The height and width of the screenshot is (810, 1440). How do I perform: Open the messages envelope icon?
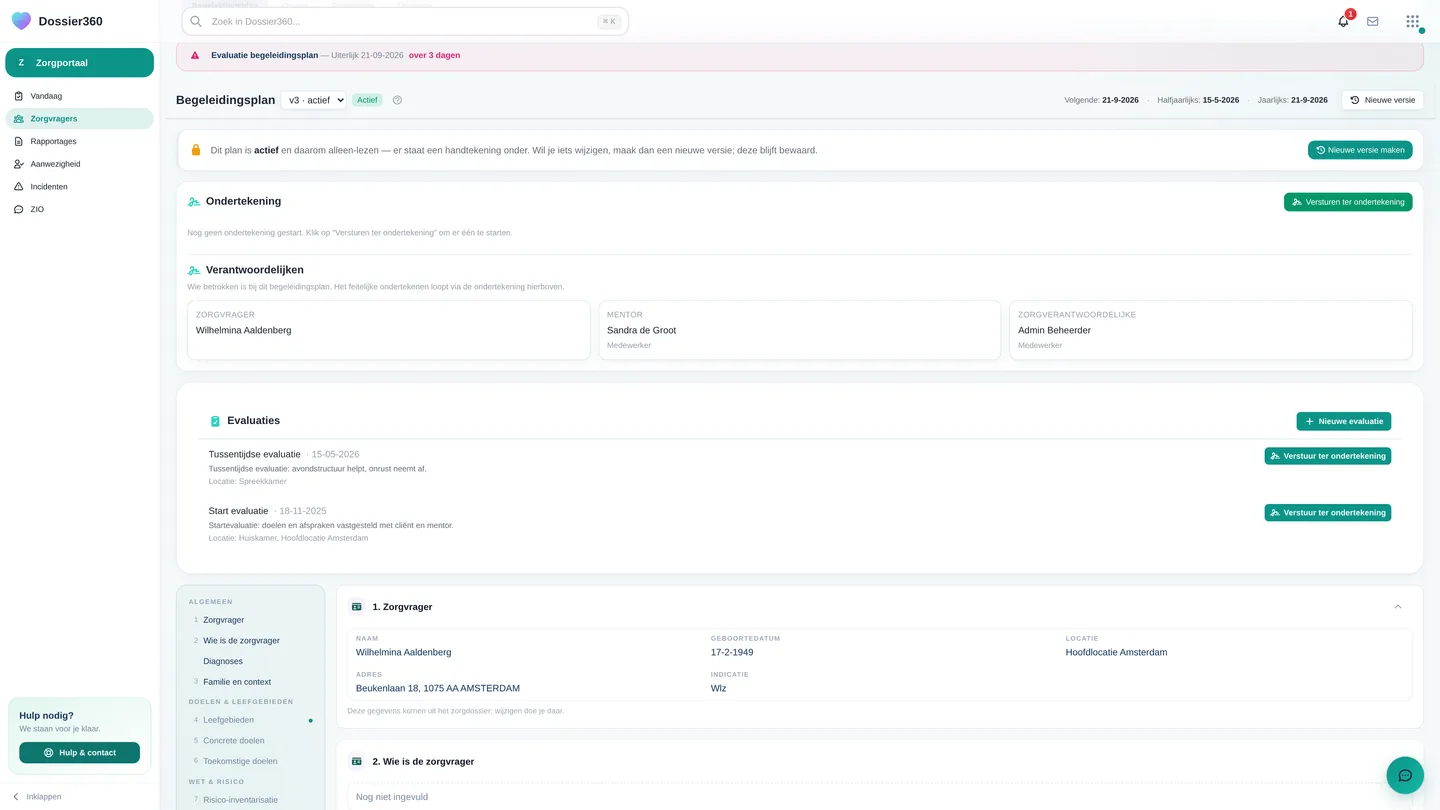pos(1373,21)
